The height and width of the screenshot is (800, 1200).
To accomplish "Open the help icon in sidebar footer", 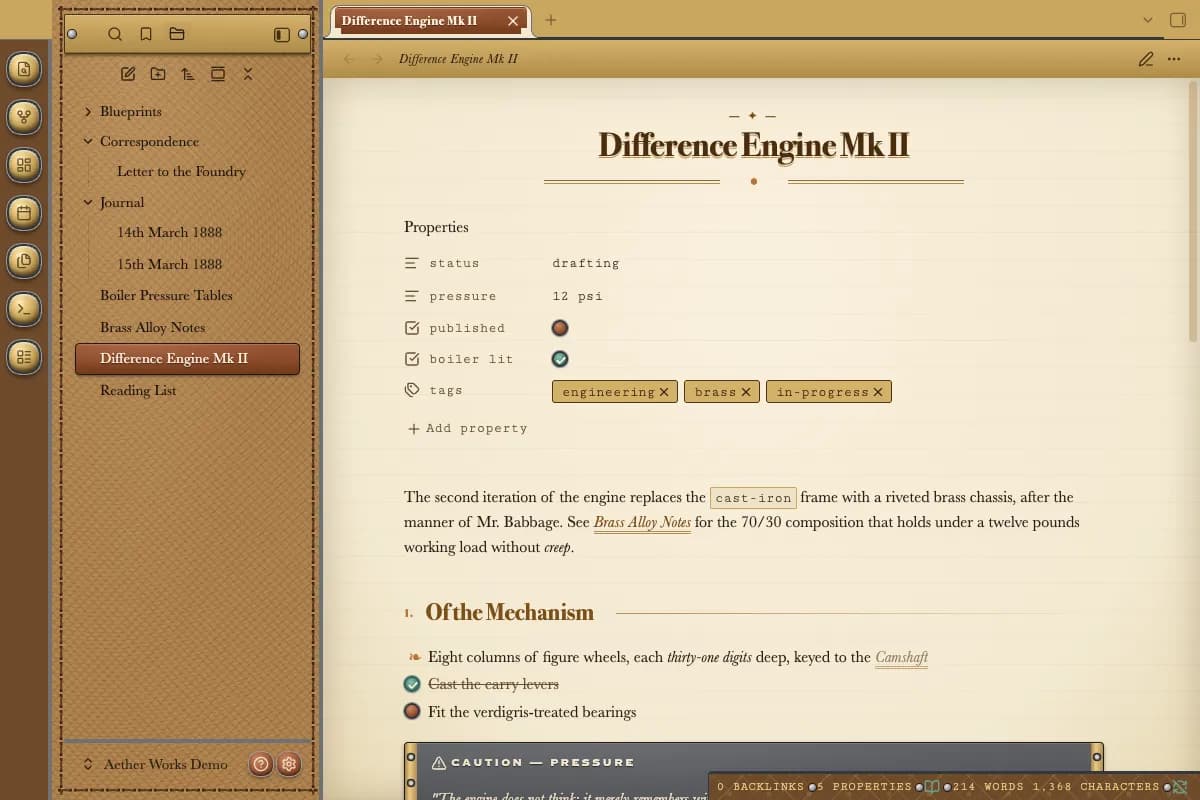I will pyautogui.click(x=260, y=764).
